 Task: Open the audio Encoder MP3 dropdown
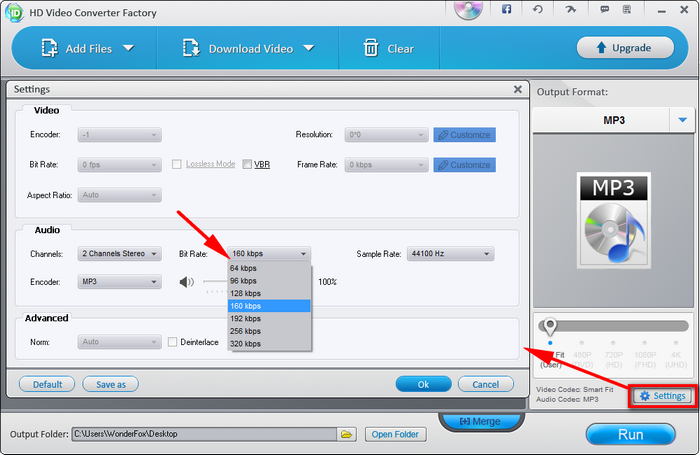120,282
